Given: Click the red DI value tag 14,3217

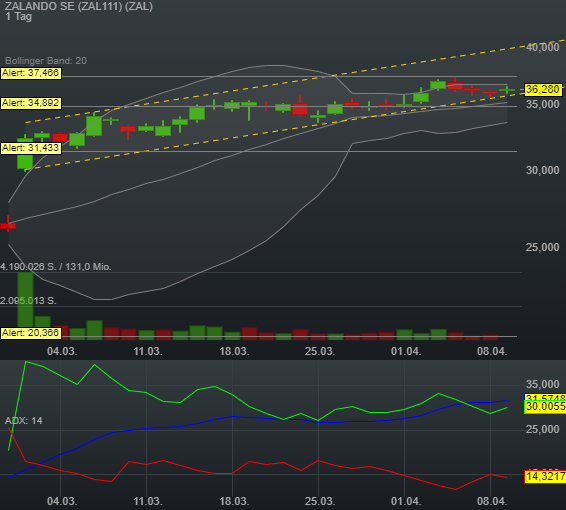Looking at the screenshot, I should click(x=545, y=477).
